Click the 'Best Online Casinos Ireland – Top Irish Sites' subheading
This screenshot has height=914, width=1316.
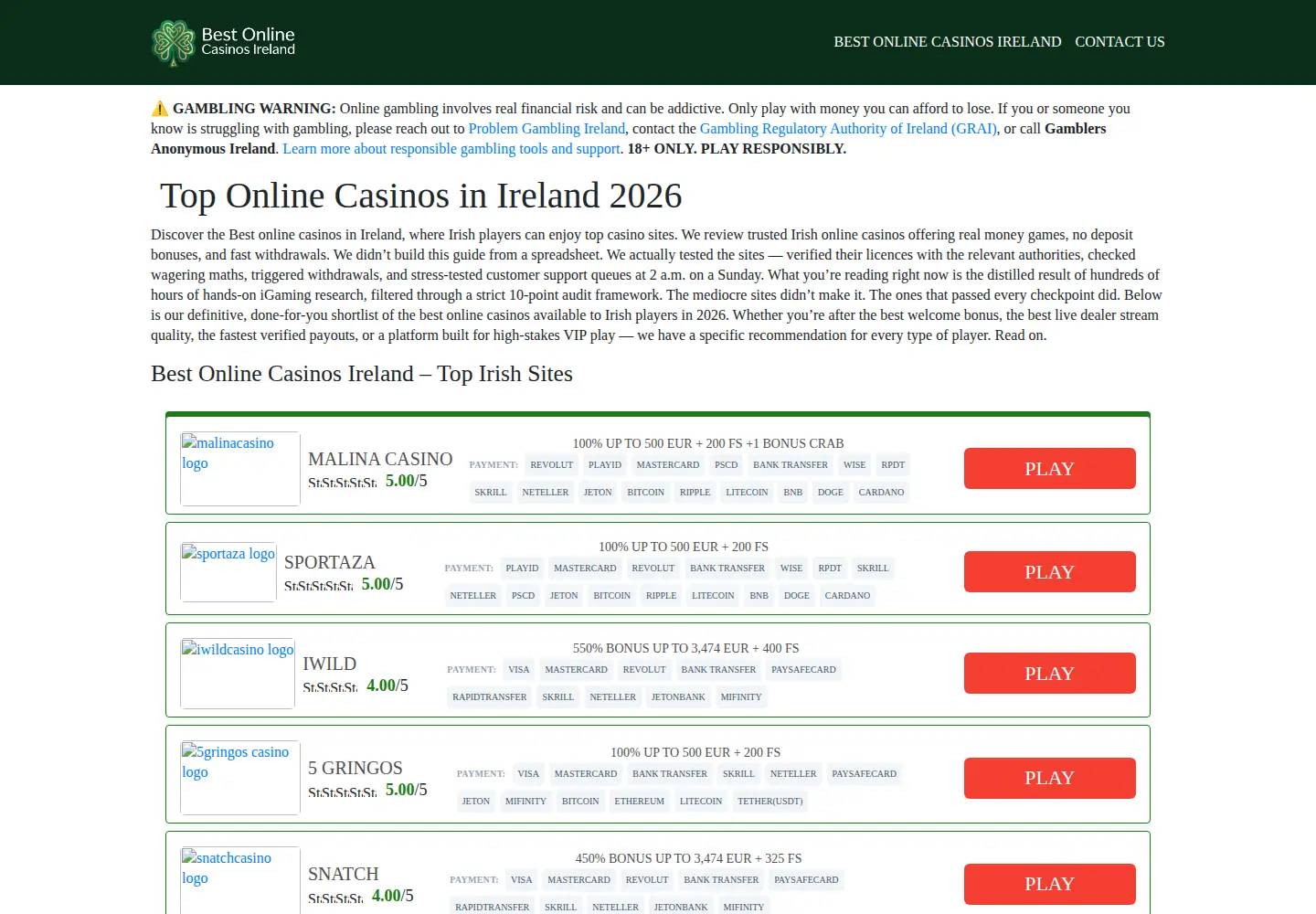coord(362,374)
